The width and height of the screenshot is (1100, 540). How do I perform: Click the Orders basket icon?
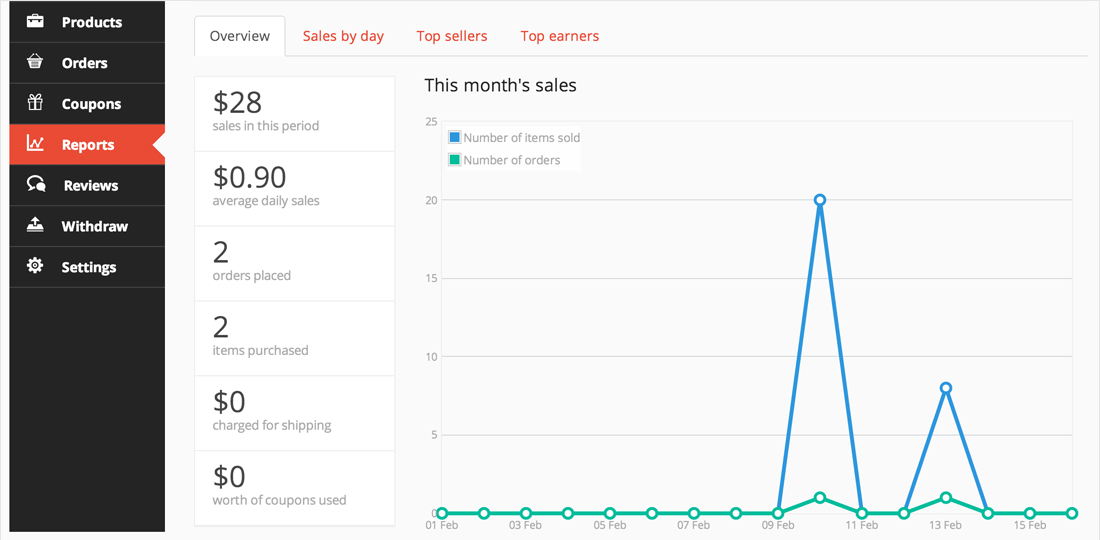point(35,62)
